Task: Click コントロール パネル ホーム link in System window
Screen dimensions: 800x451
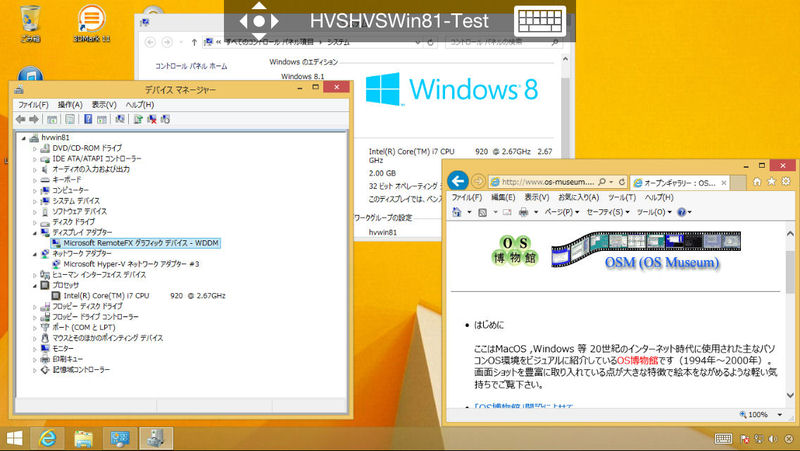Action: [191, 66]
